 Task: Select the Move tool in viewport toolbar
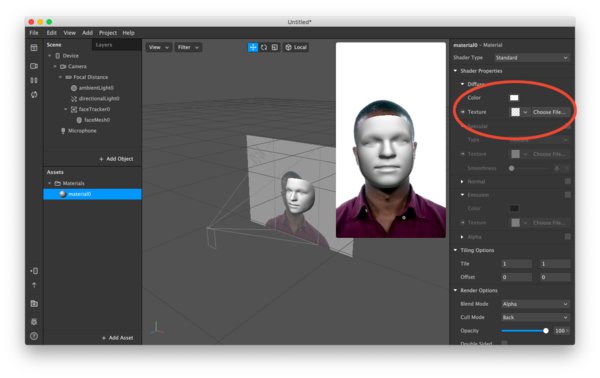coord(253,47)
